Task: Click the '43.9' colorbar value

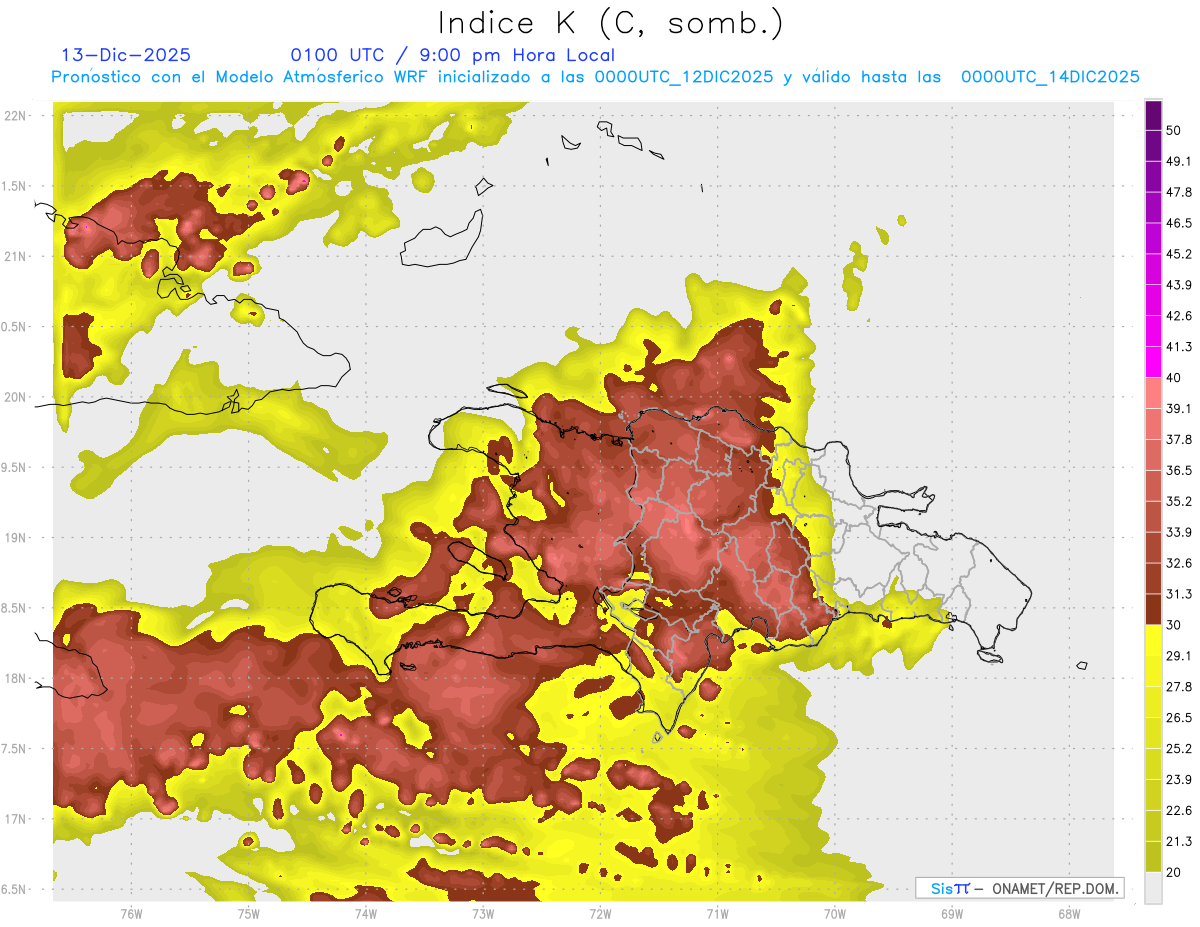Action: [x=1179, y=285]
